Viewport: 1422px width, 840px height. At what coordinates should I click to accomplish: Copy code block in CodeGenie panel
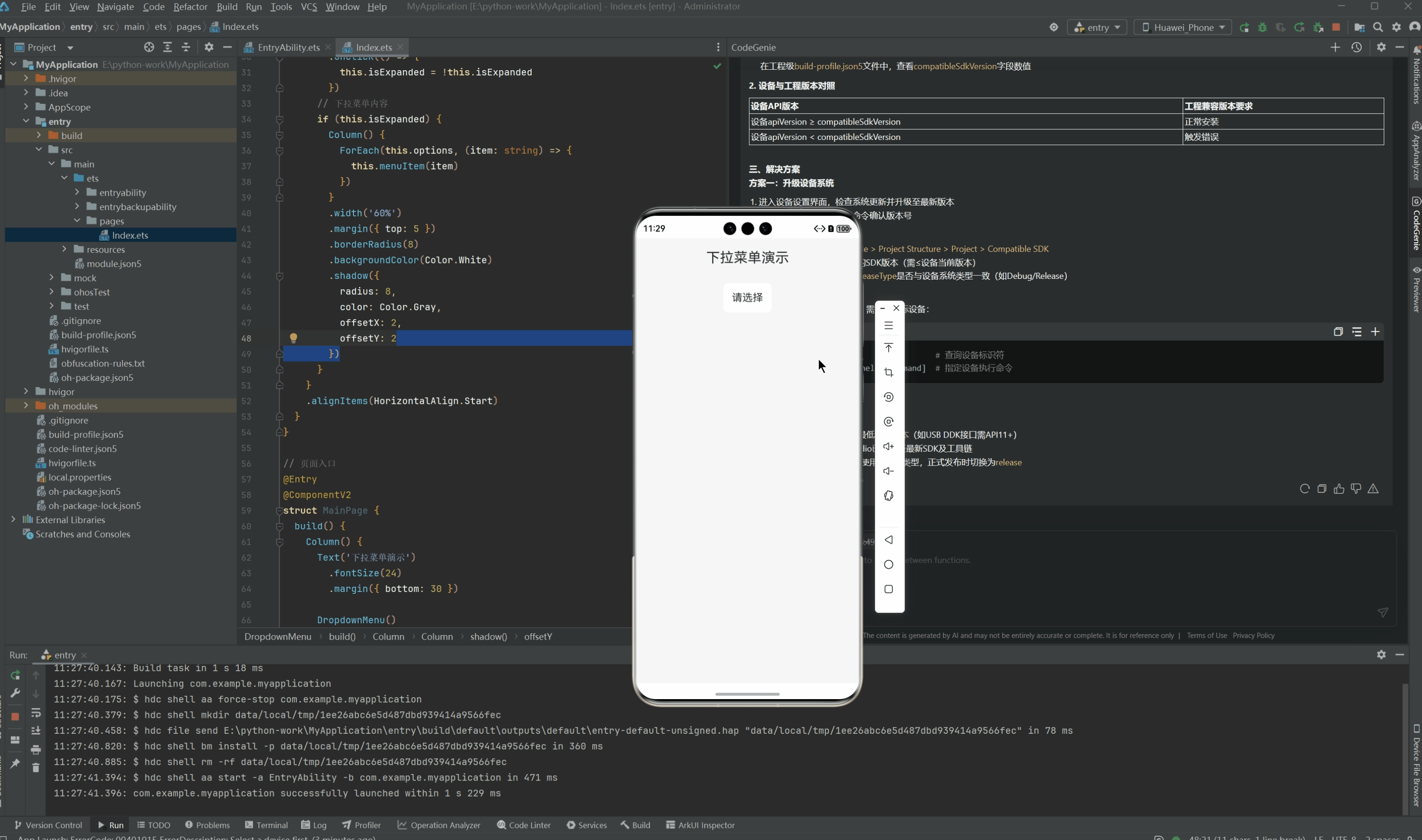point(1338,332)
